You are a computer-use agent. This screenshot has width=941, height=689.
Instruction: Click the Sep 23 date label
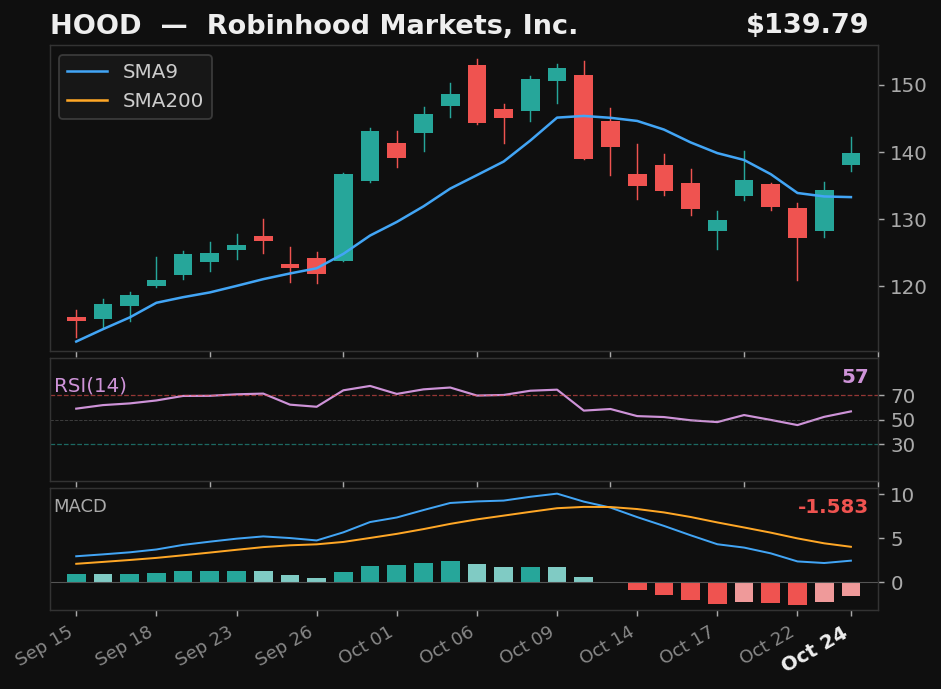[x=206, y=645]
